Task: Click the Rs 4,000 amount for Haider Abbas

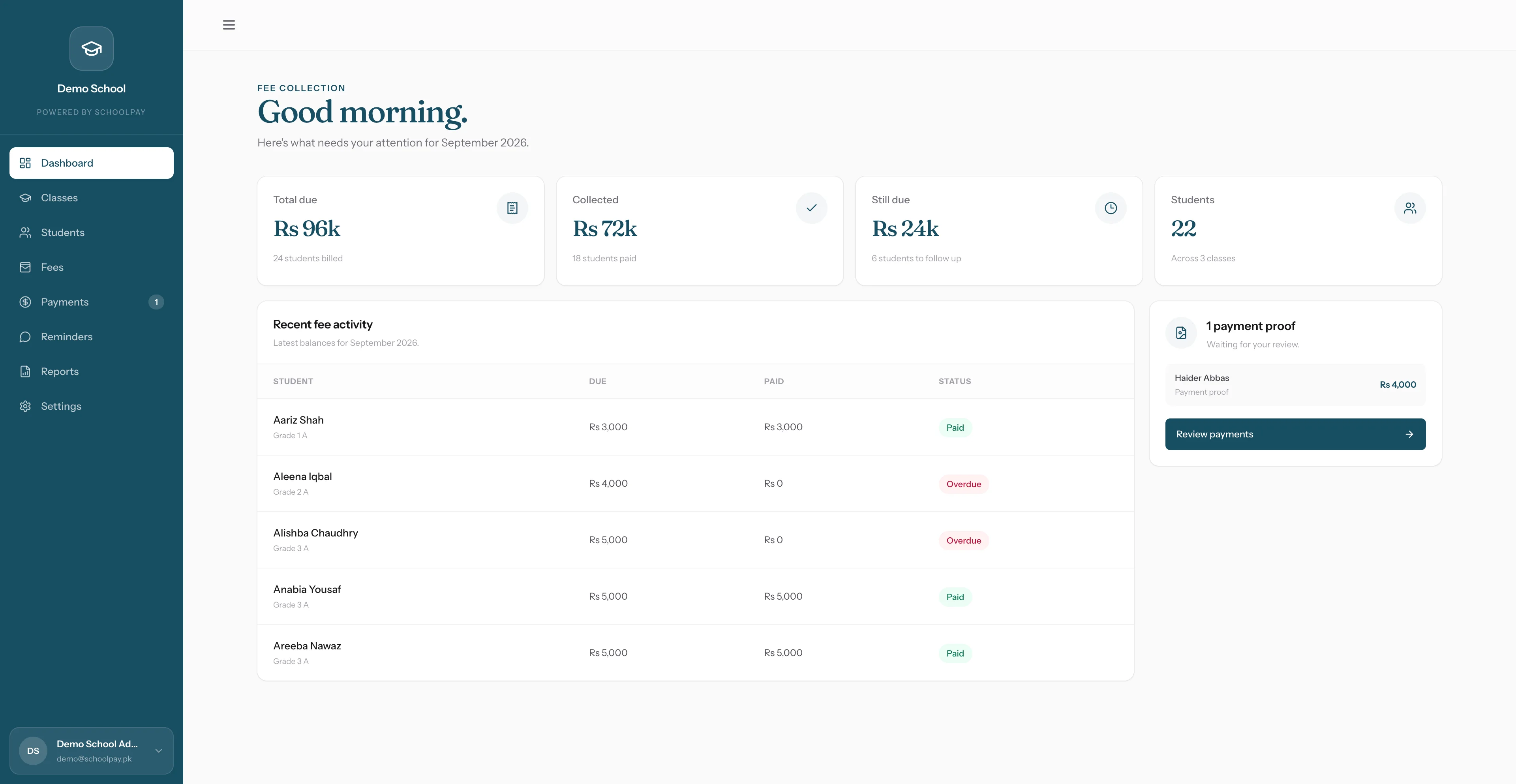Action: [1398, 385]
